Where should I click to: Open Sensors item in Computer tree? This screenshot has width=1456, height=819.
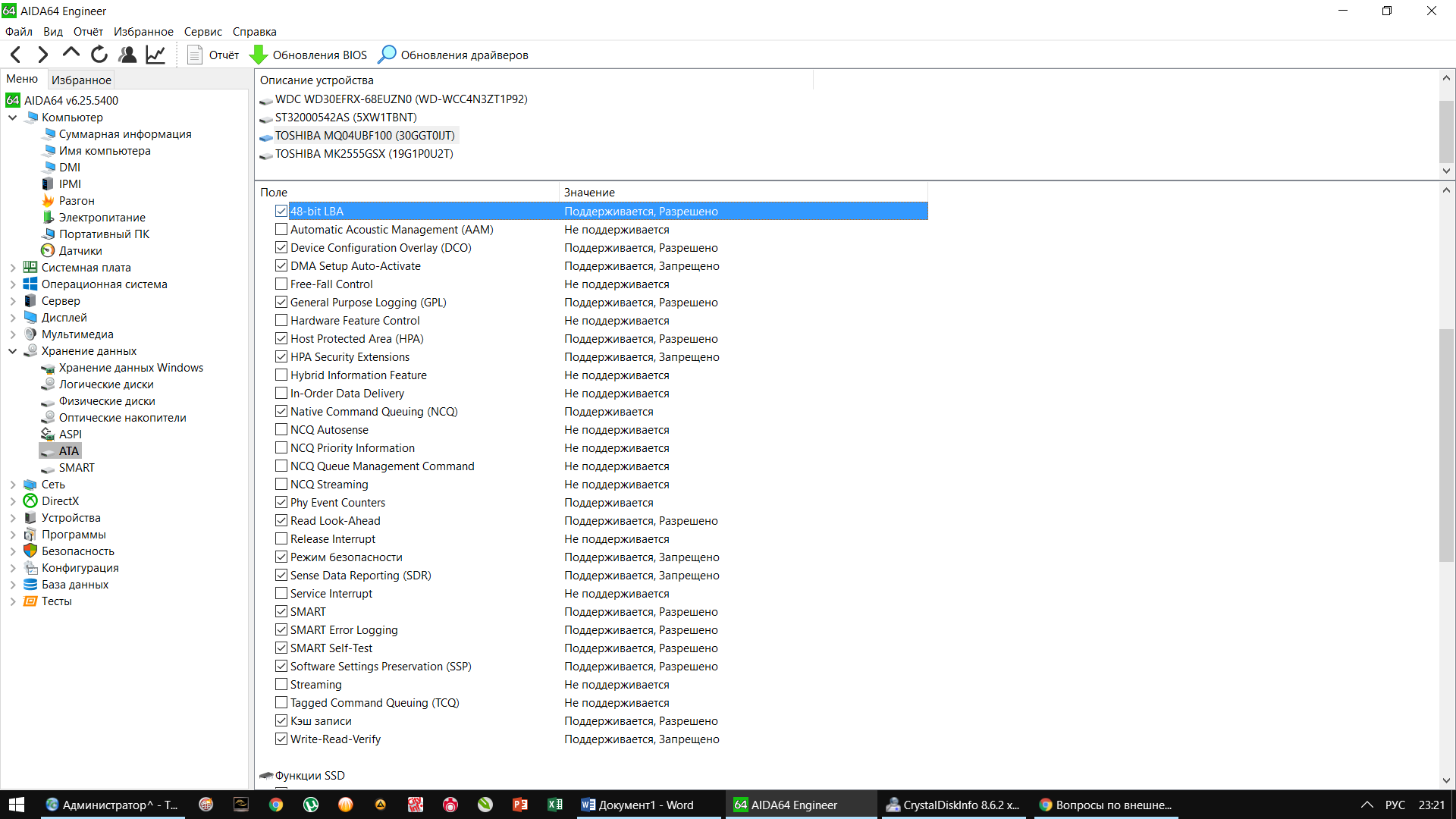click(80, 251)
